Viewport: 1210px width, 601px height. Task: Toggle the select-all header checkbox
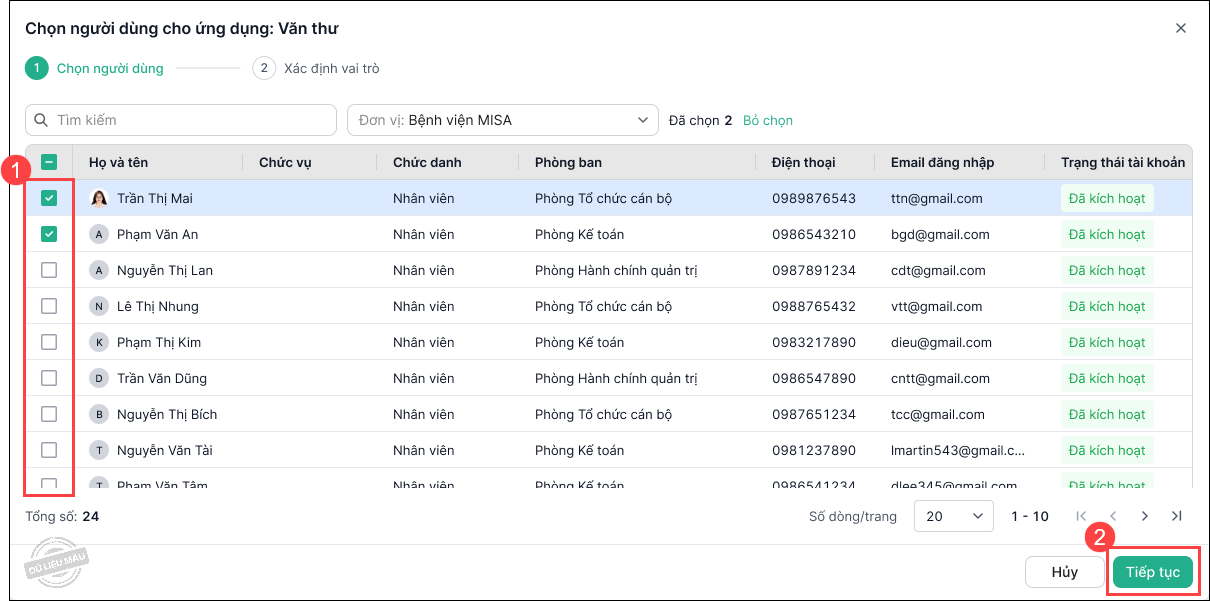click(x=49, y=162)
